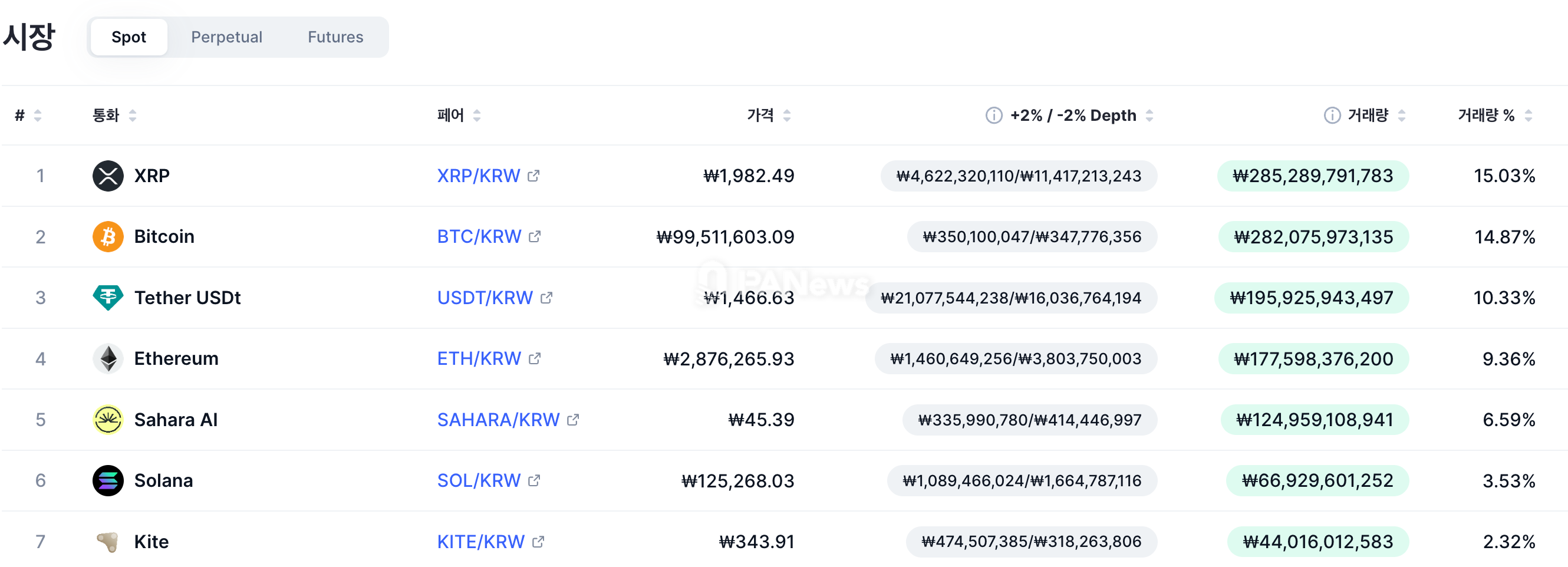The width and height of the screenshot is (1568, 567).
Task: Sort by the 통화 column arrows
Action: pyautogui.click(x=133, y=115)
